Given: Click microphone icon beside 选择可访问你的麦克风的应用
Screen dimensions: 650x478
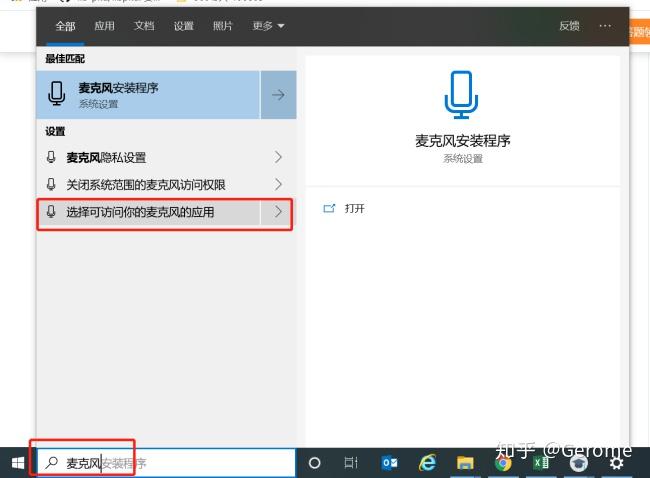Looking at the screenshot, I should 51,211.
